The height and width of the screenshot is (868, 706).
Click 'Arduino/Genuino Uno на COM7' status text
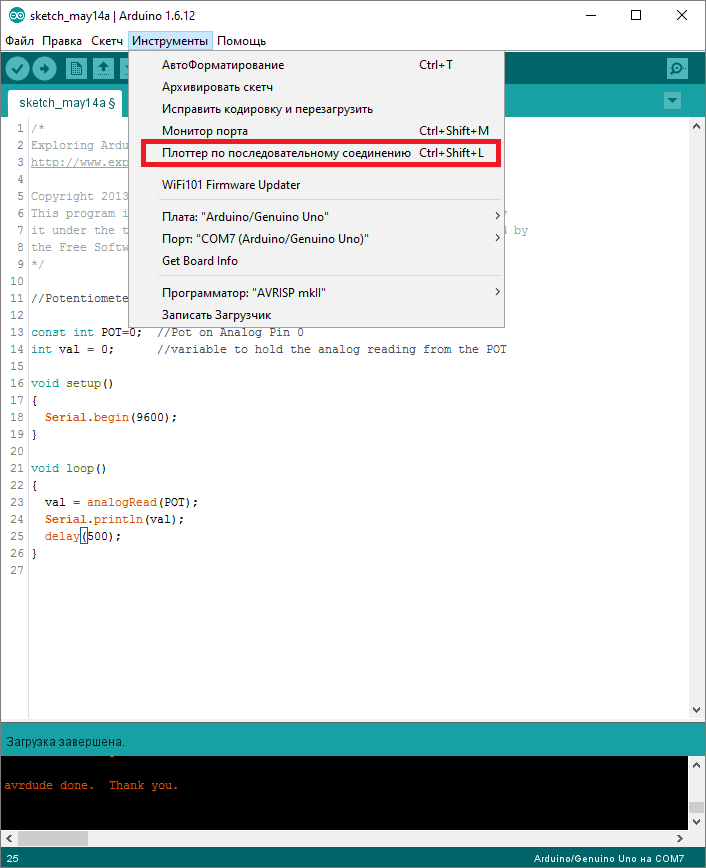609,859
